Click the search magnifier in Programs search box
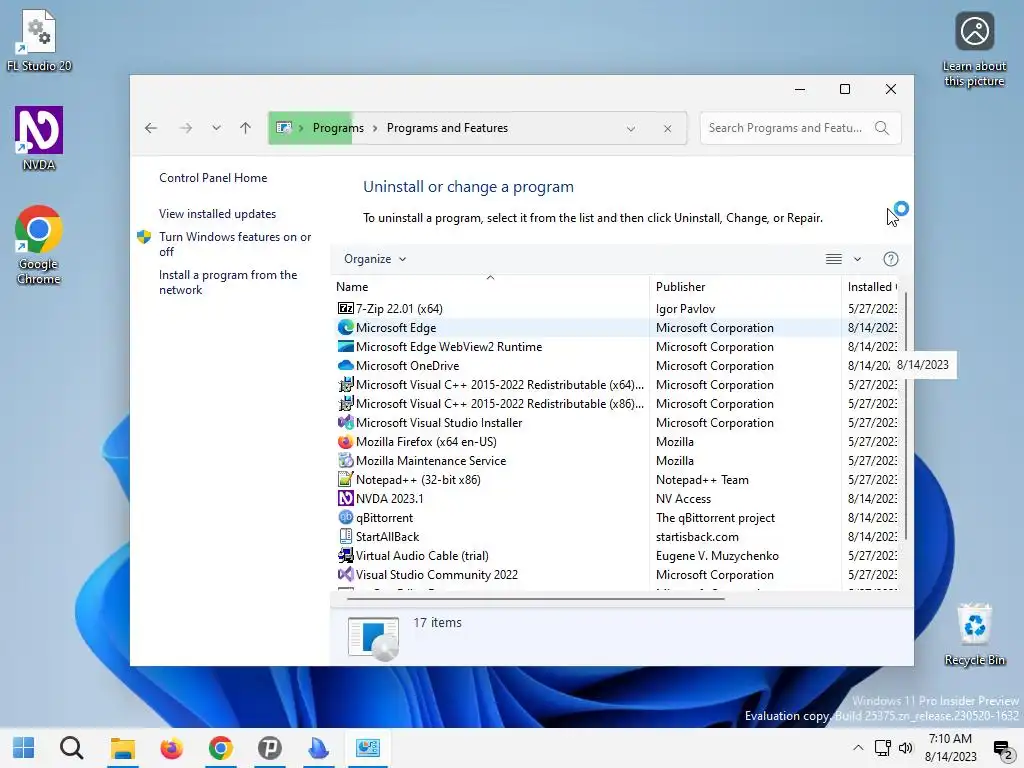Image resolution: width=1024 pixels, height=768 pixels. [882, 128]
